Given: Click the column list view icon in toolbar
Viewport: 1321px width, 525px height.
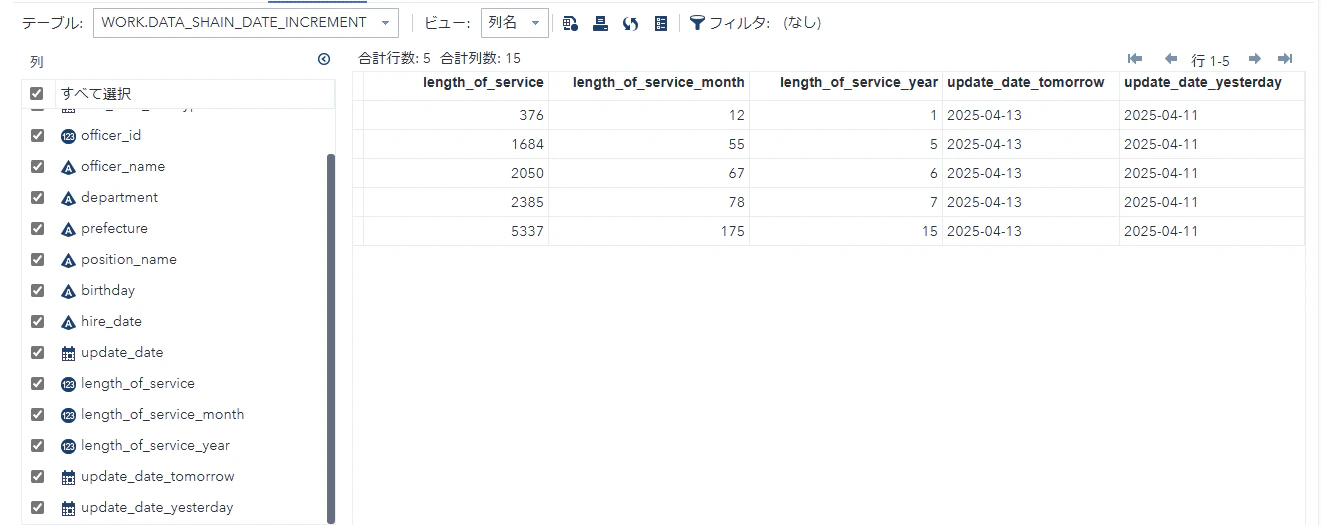Looking at the screenshot, I should click(660, 23).
